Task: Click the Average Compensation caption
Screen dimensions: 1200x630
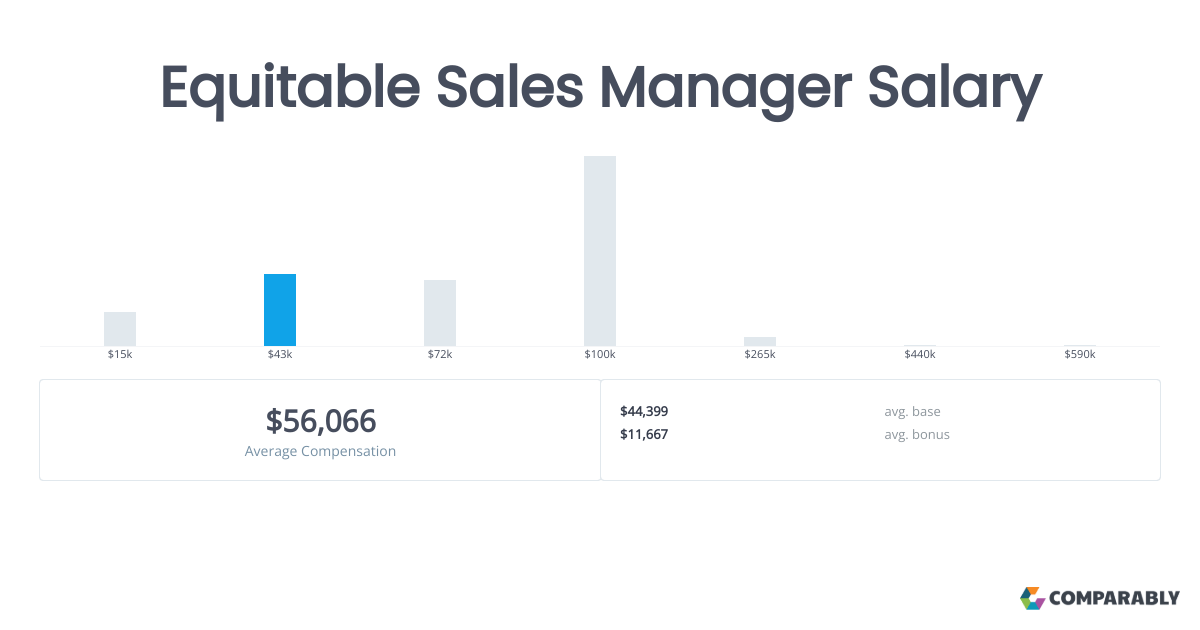Action: [320, 451]
